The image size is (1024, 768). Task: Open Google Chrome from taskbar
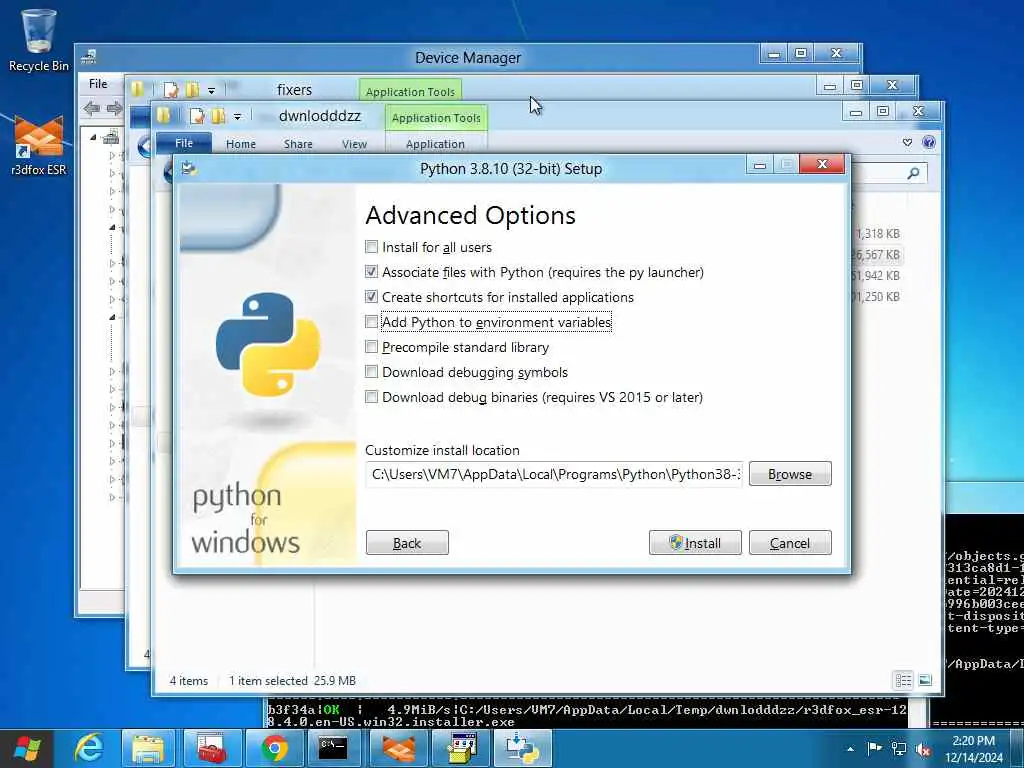(274, 748)
